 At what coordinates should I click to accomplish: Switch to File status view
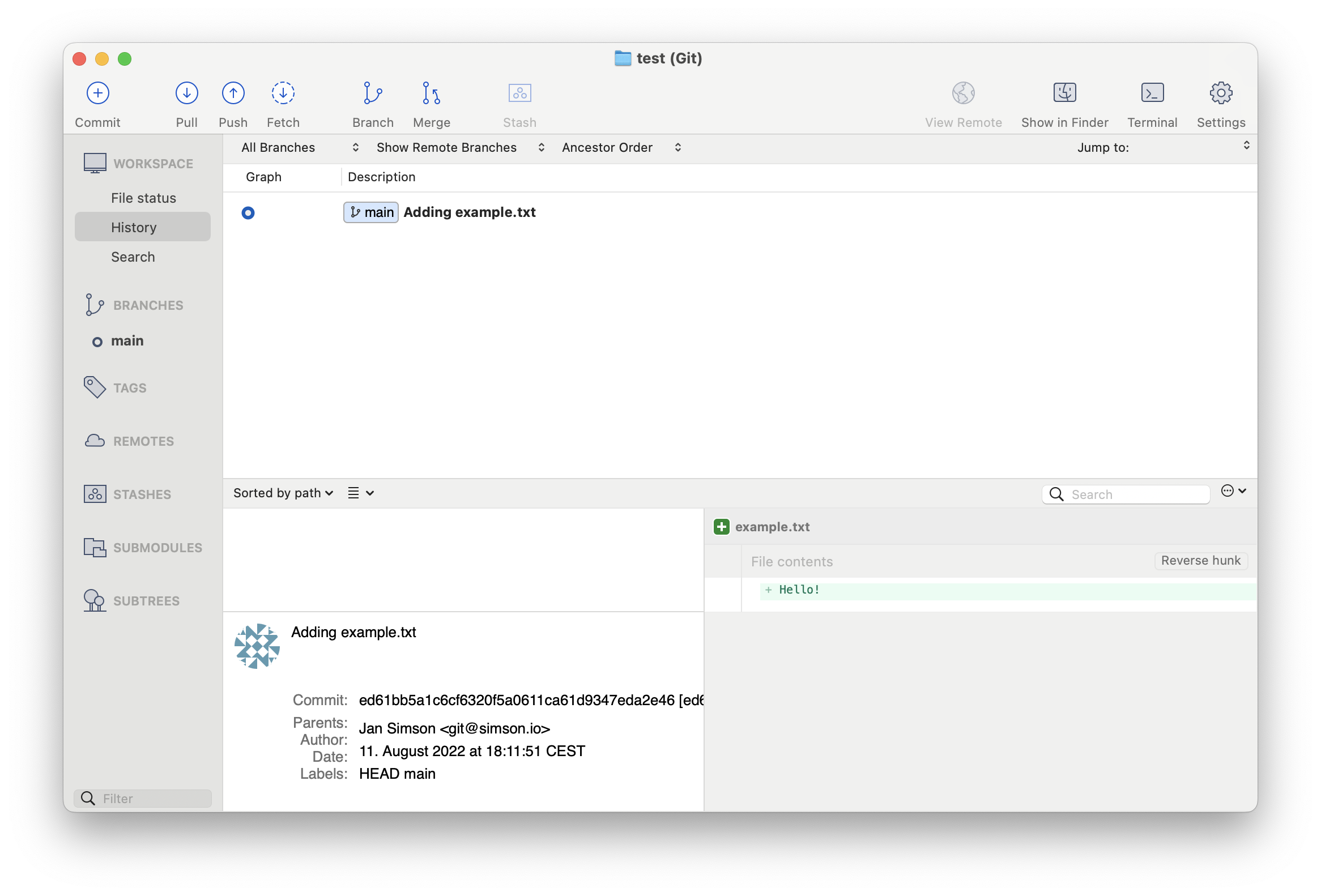click(143, 198)
